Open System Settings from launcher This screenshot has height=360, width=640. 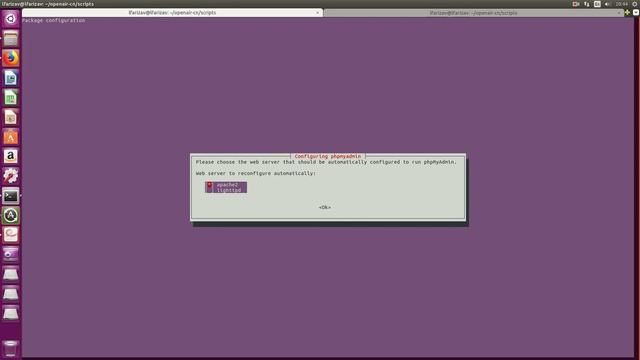tap(11, 176)
